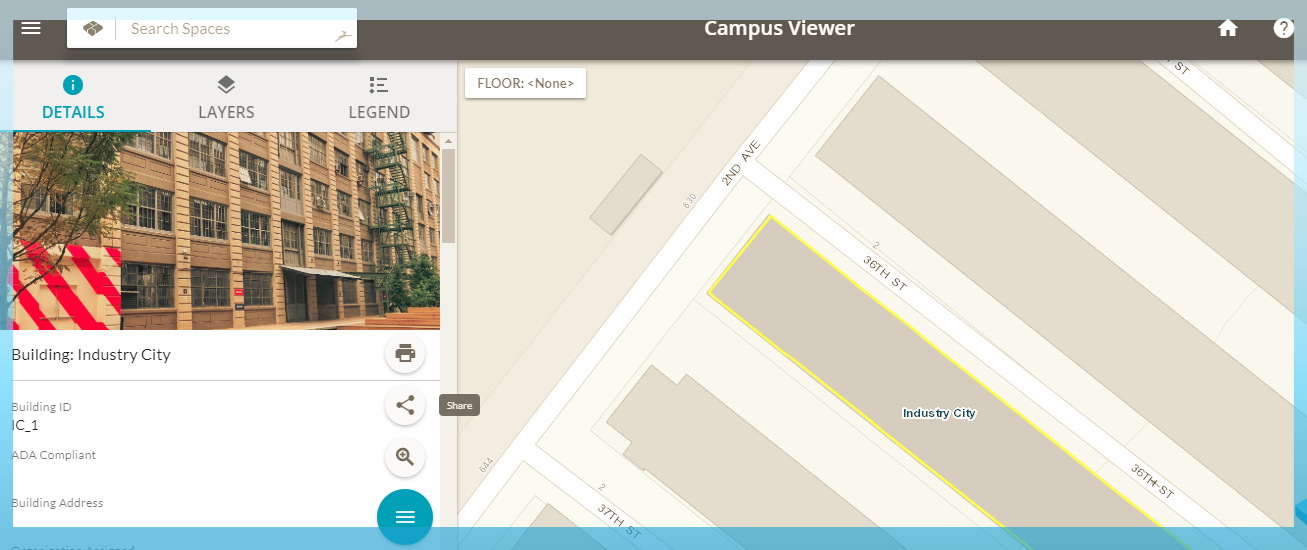Zoom to the selected building
The image size is (1307, 550).
[405, 457]
